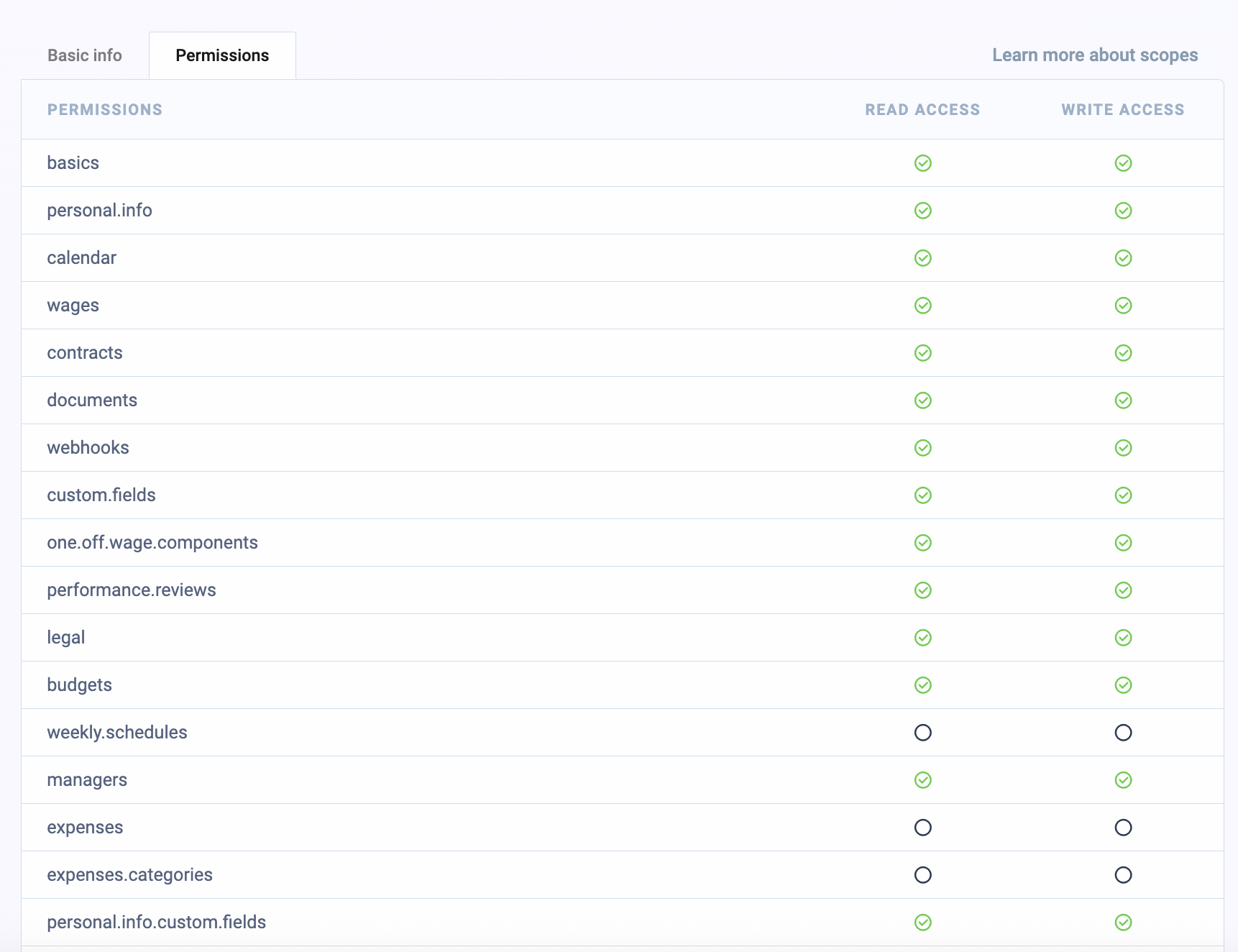
Task: Enable read access for weekly.schedules
Action: tap(922, 732)
